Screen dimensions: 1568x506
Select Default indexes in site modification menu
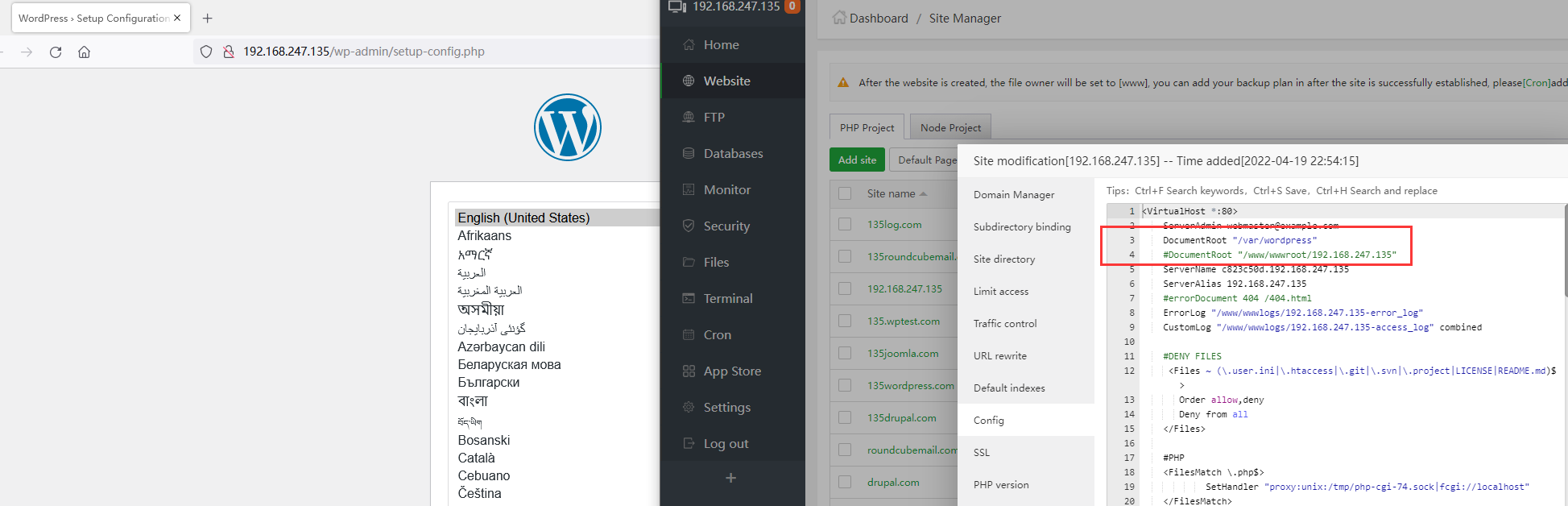pyautogui.click(x=1026, y=388)
